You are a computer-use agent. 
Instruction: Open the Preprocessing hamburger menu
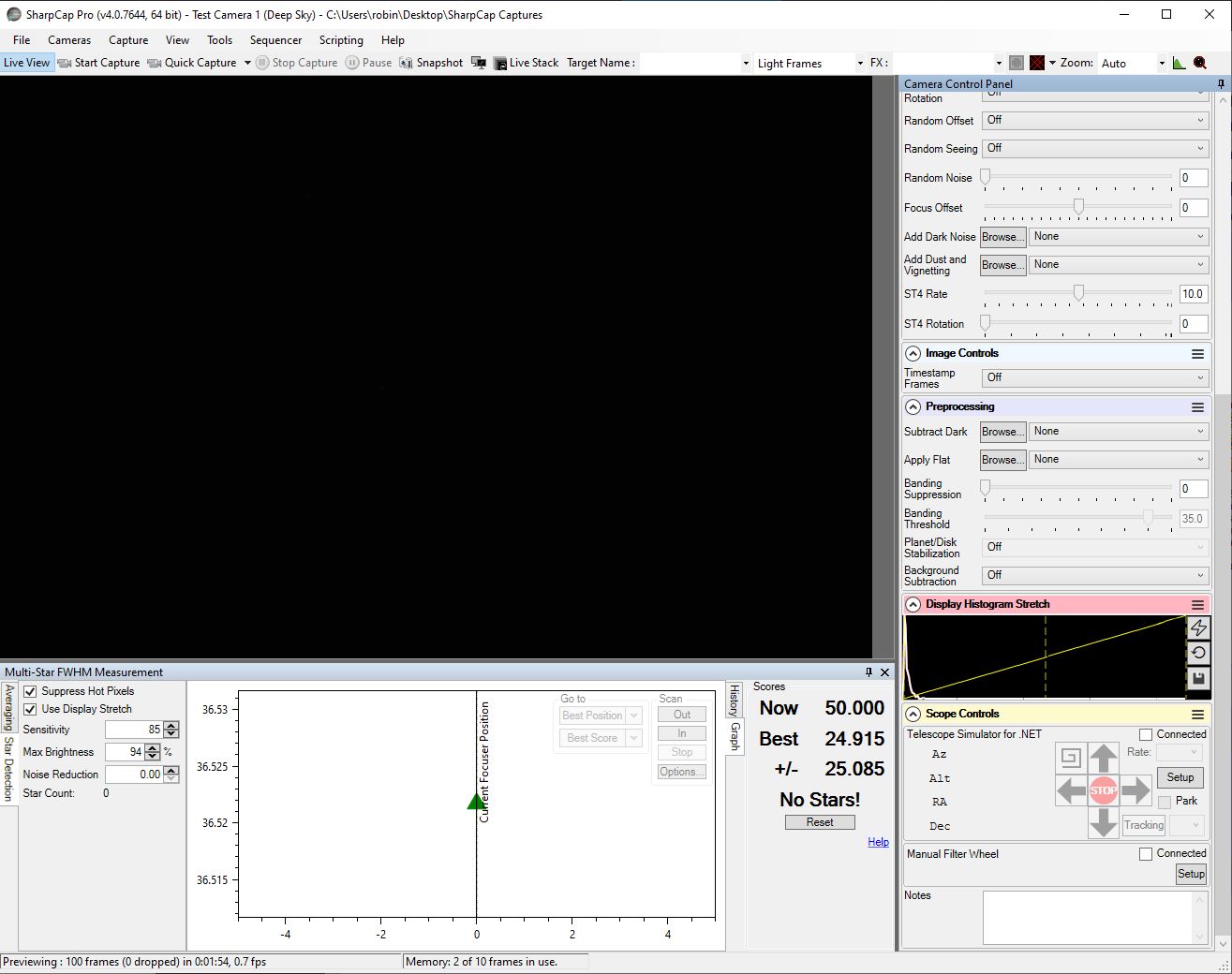1197,407
